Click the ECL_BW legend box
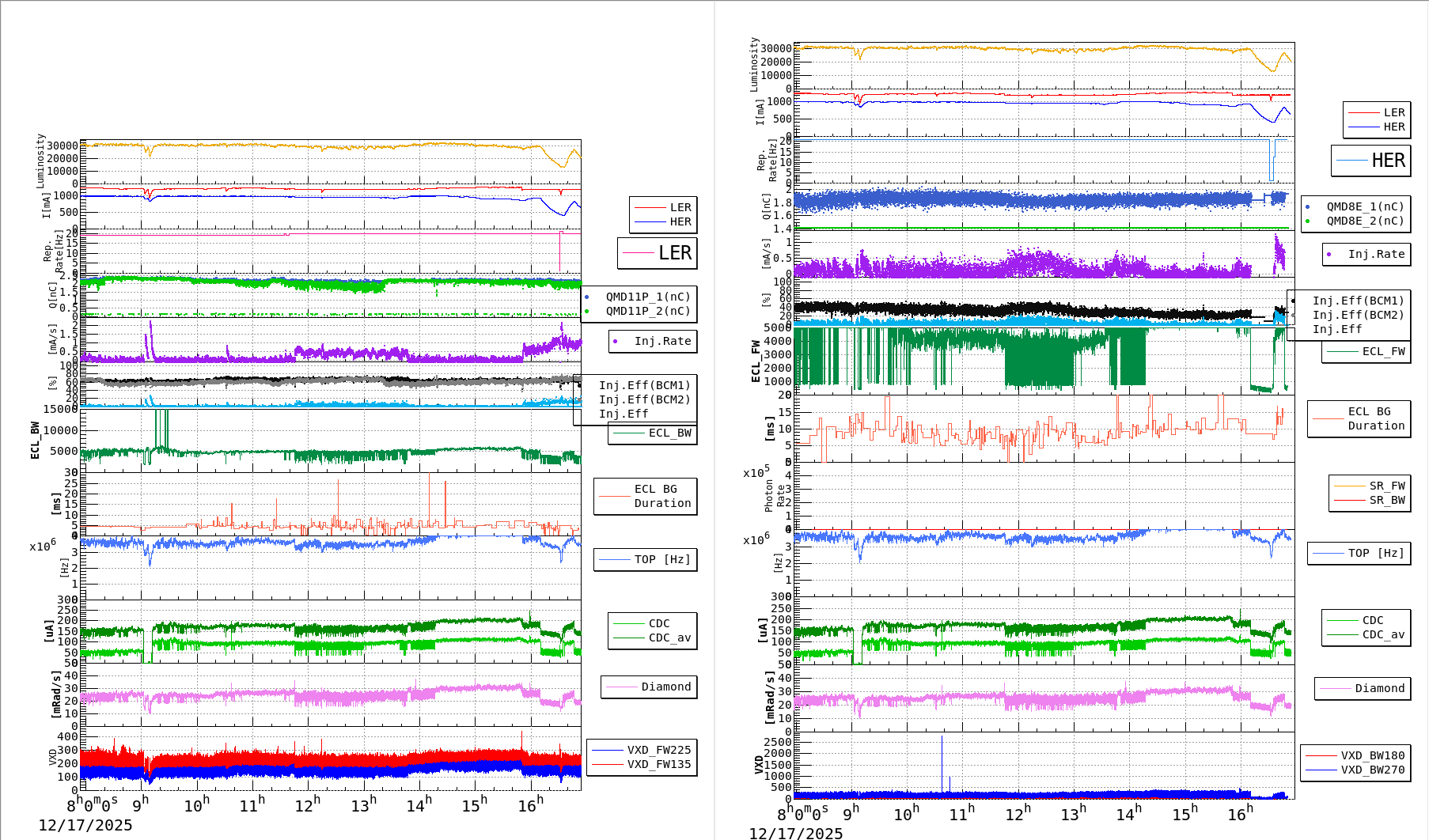The width and height of the screenshot is (1429, 840). [x=653, y=433]
